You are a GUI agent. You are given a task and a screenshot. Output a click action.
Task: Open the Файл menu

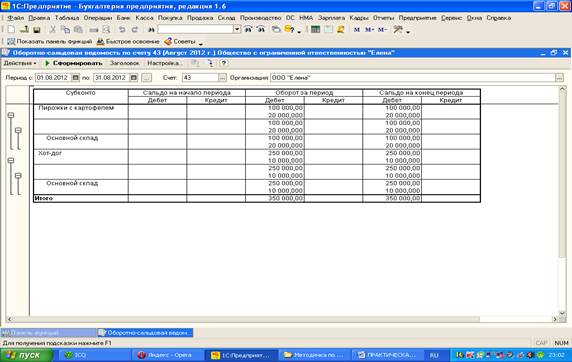coord(15,18)
